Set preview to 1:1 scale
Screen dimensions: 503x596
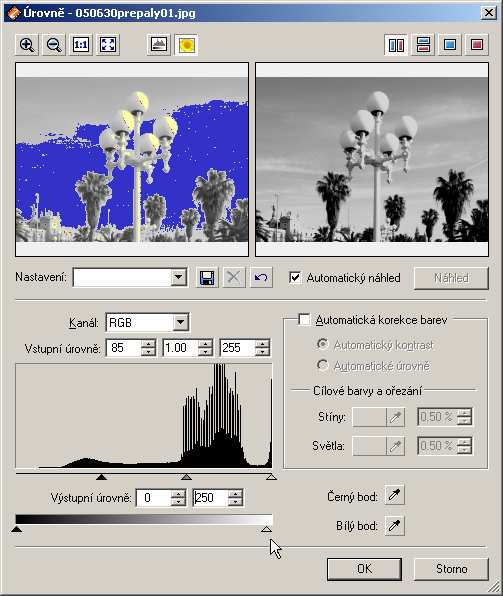81,45
